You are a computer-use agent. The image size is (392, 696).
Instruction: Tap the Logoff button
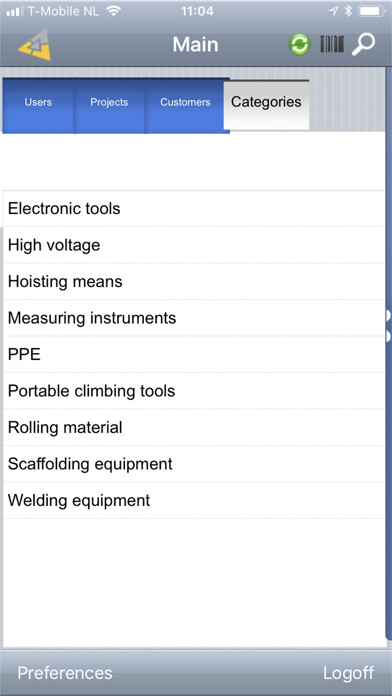pyautogui.click(x=348, y=673)
